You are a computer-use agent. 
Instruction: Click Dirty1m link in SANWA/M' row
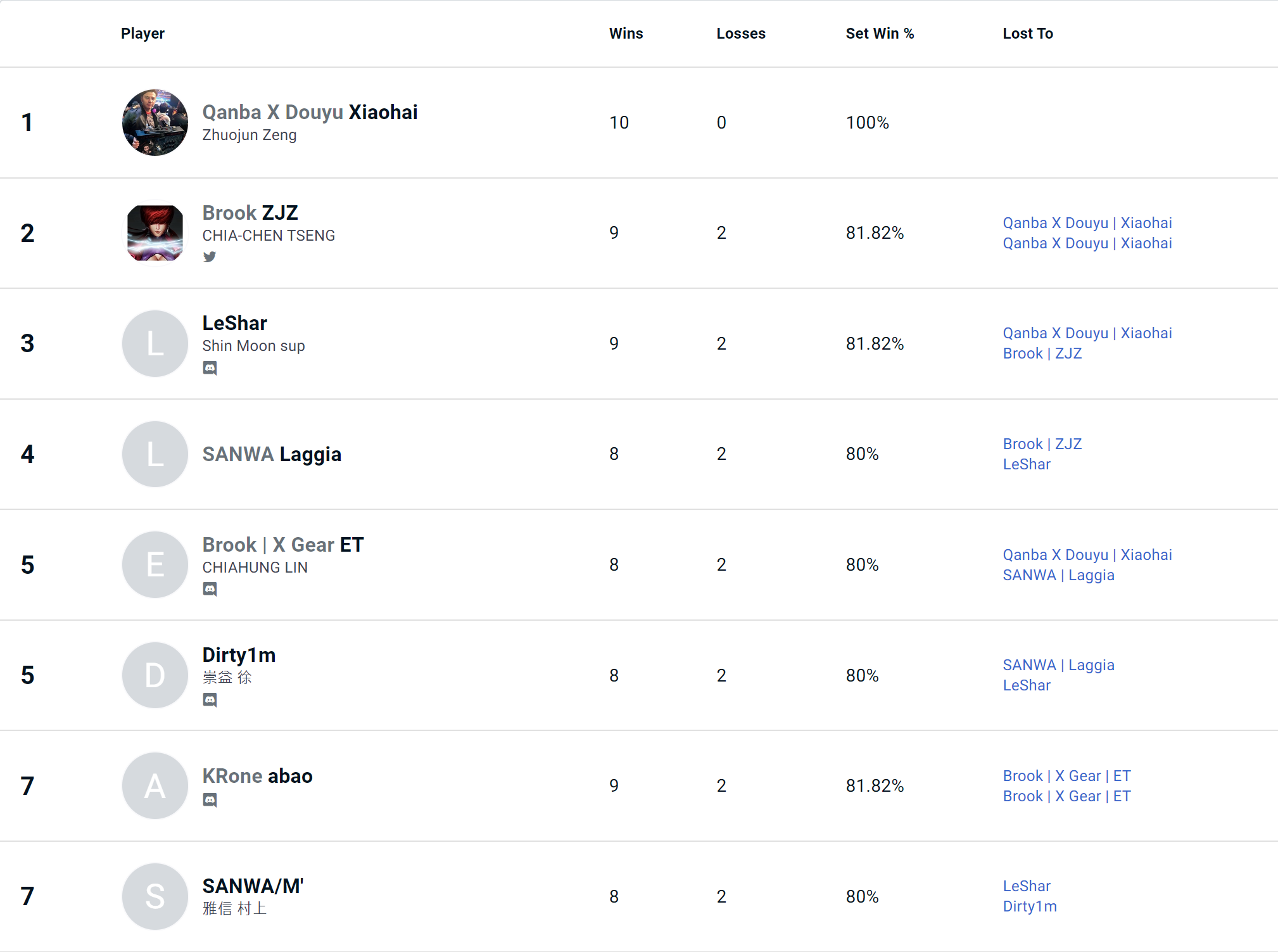[x=1030, y=906]
